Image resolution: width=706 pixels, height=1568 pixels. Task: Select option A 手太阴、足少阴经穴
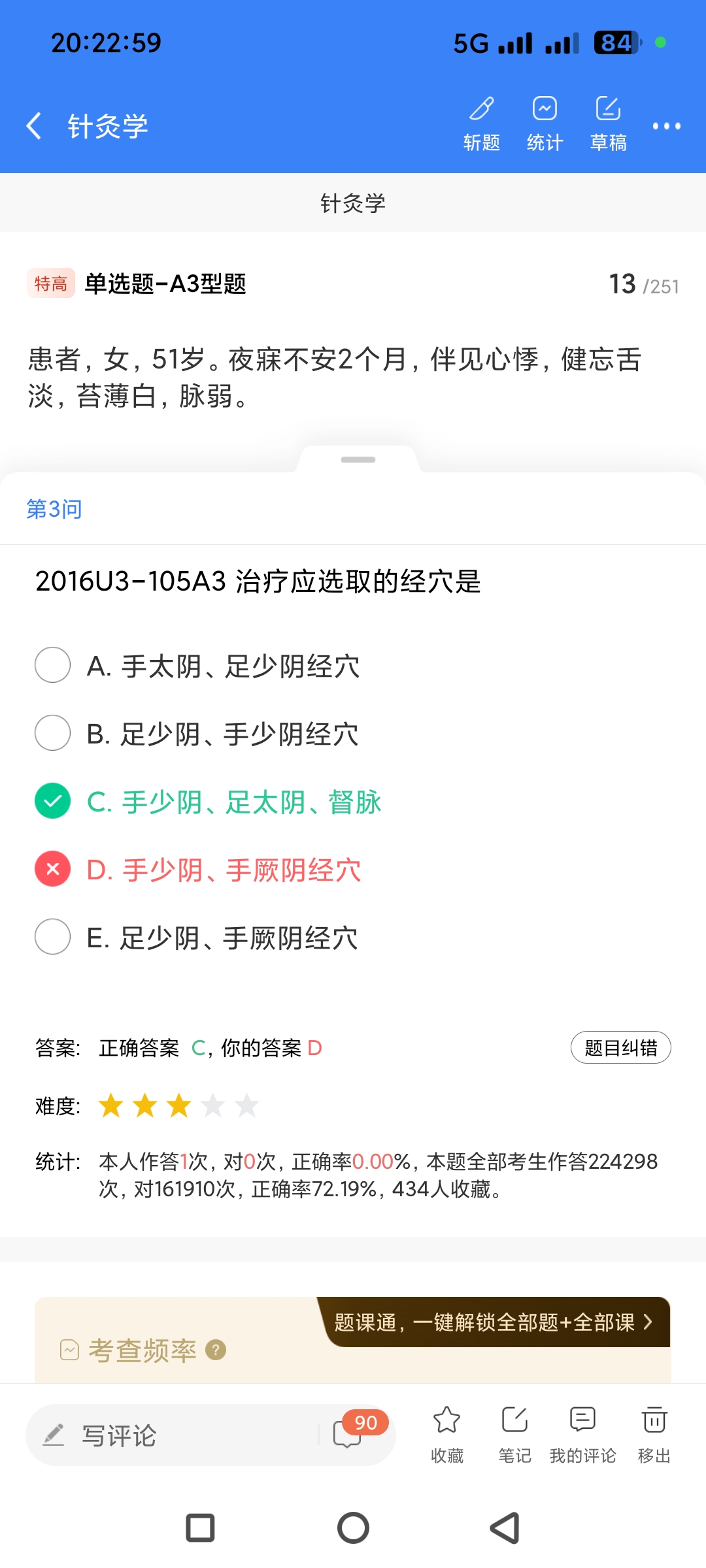coord(53,665)
